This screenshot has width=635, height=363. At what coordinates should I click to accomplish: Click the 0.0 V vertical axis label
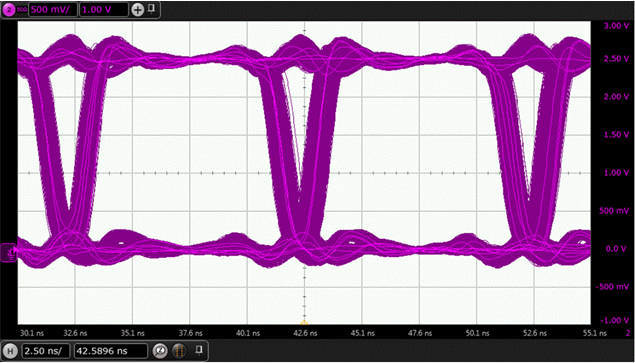pos(616,249)
